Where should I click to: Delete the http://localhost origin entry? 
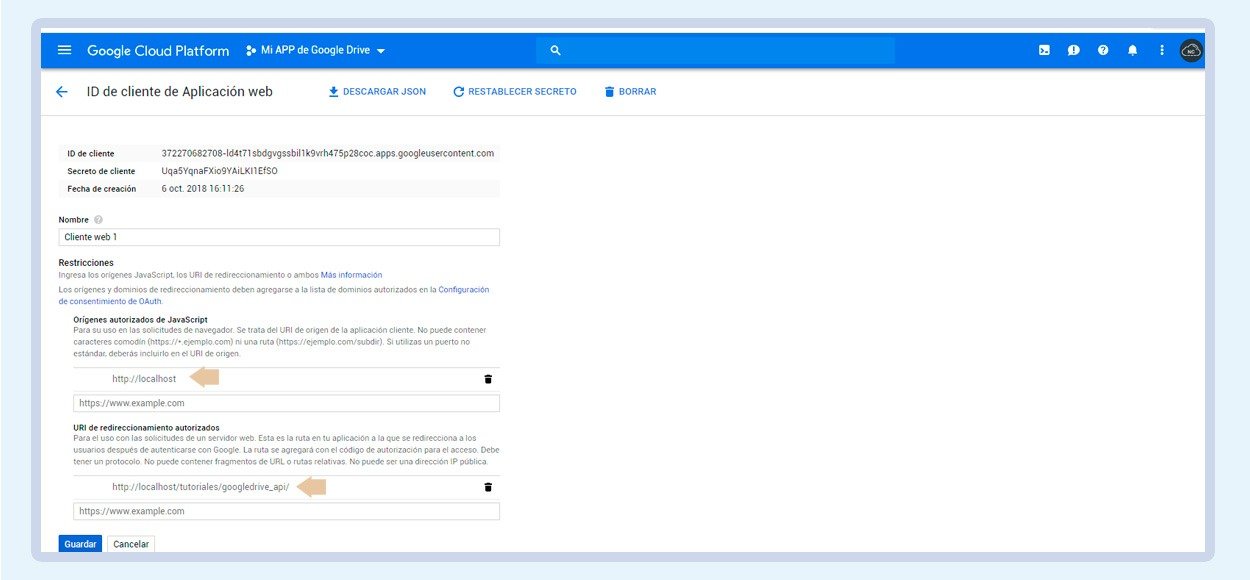[488, 379]
